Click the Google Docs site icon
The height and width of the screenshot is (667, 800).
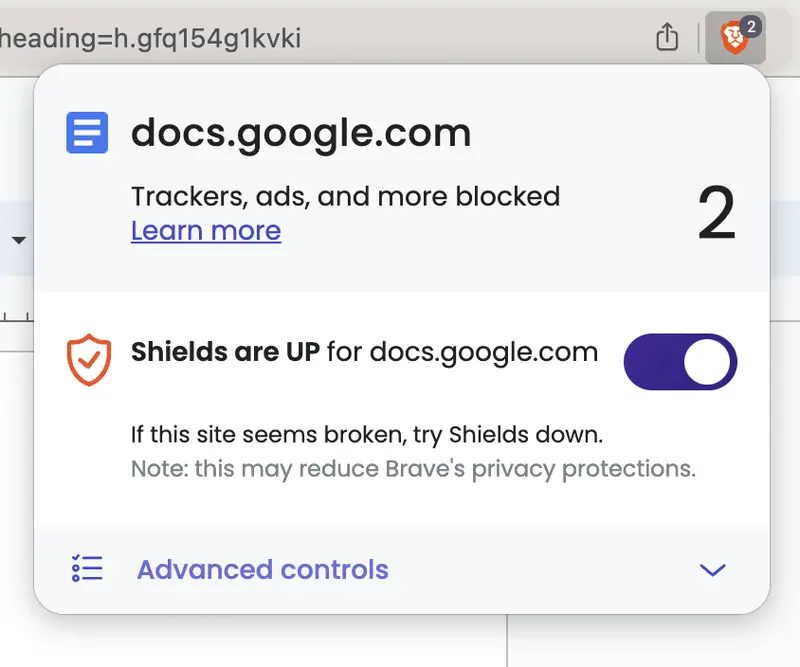pos(87,133)
